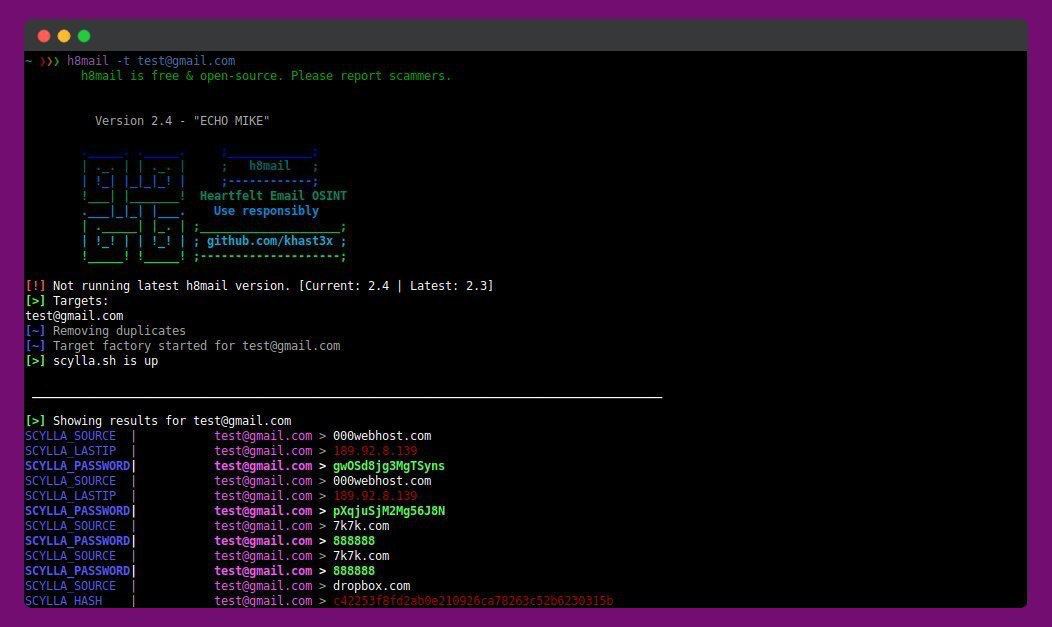The height and width of the screenshot is (627, 1052).
Task: Click the "Use responsibly" text
Action: point(266,211)
